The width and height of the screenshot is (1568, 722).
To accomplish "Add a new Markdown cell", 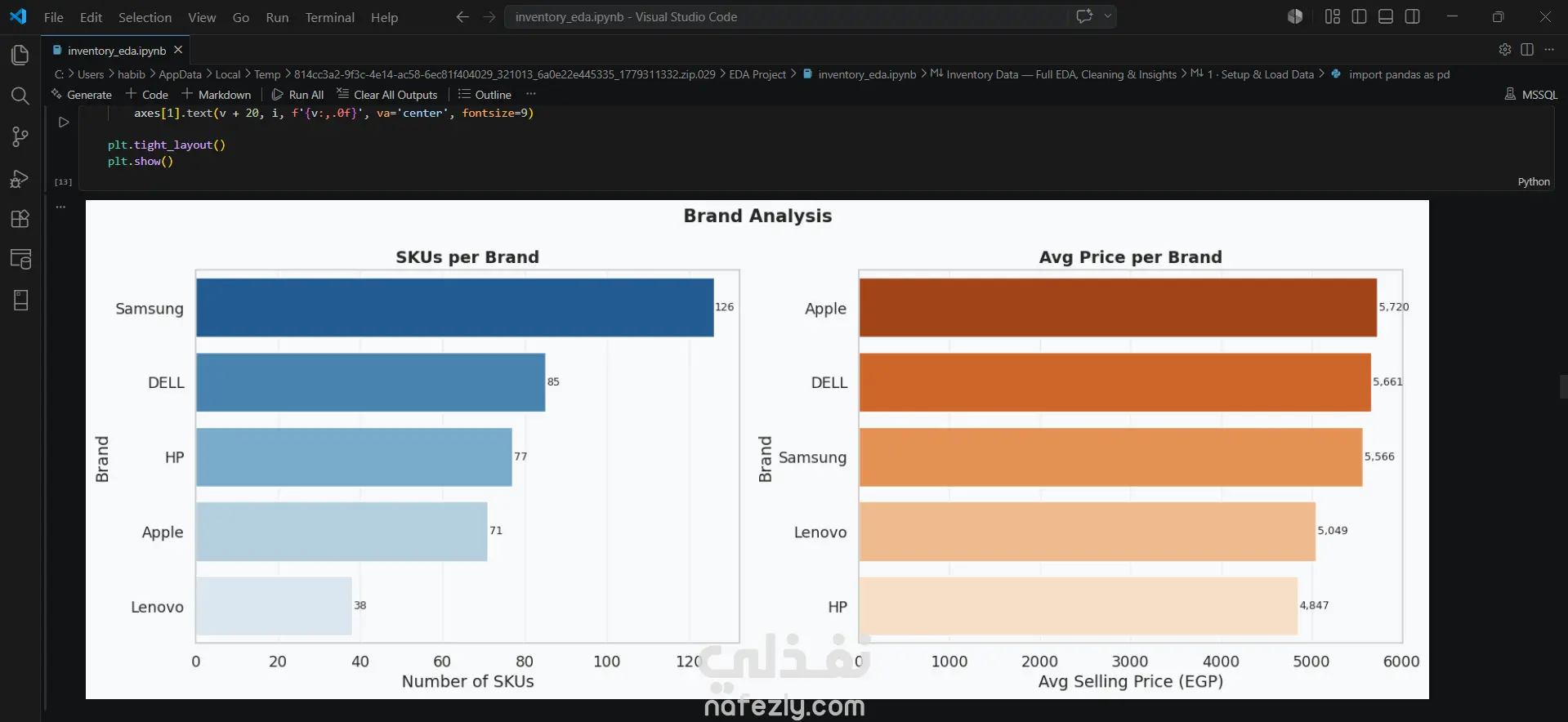I will [x=217, y=95].
